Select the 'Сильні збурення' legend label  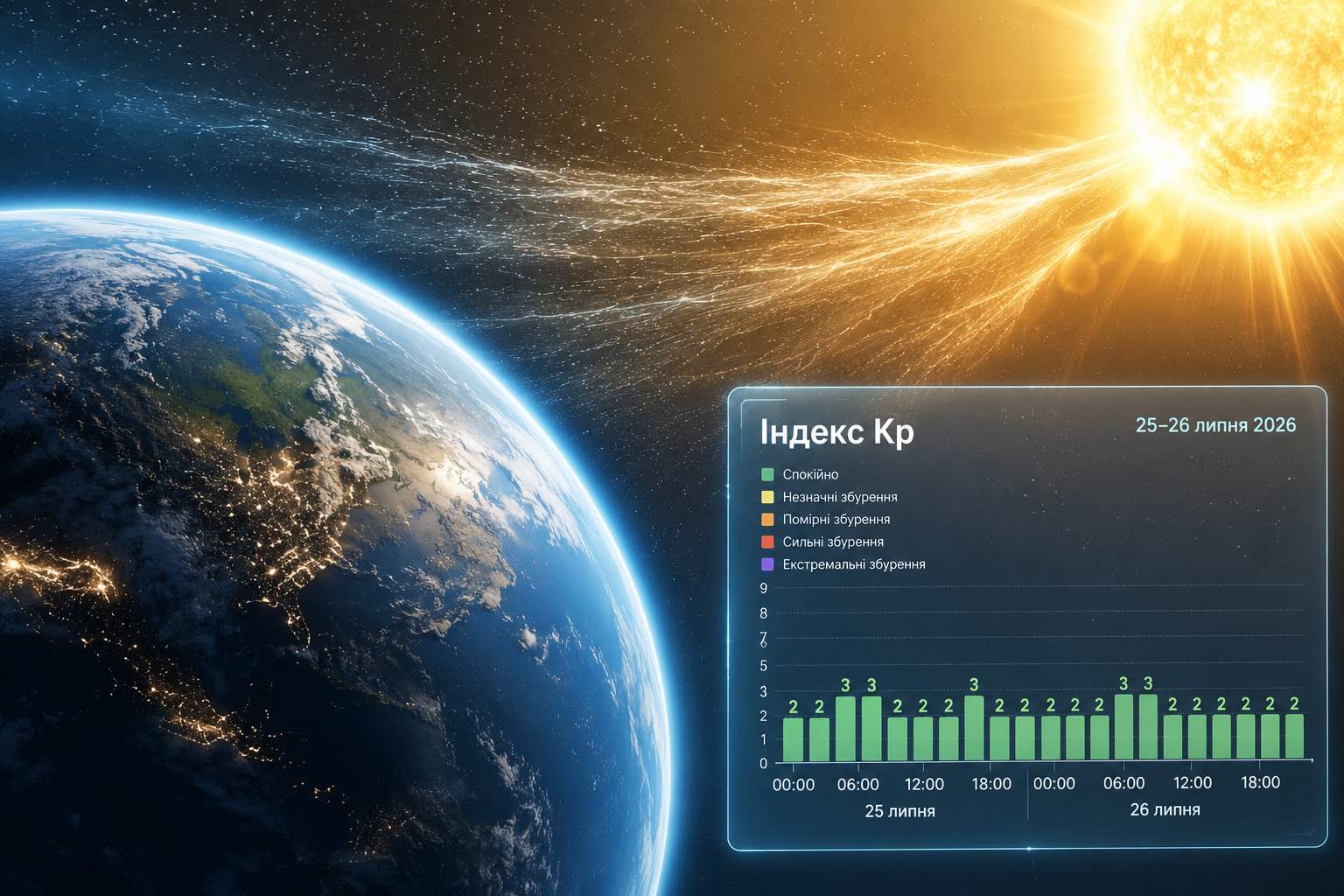pos(833,542)
